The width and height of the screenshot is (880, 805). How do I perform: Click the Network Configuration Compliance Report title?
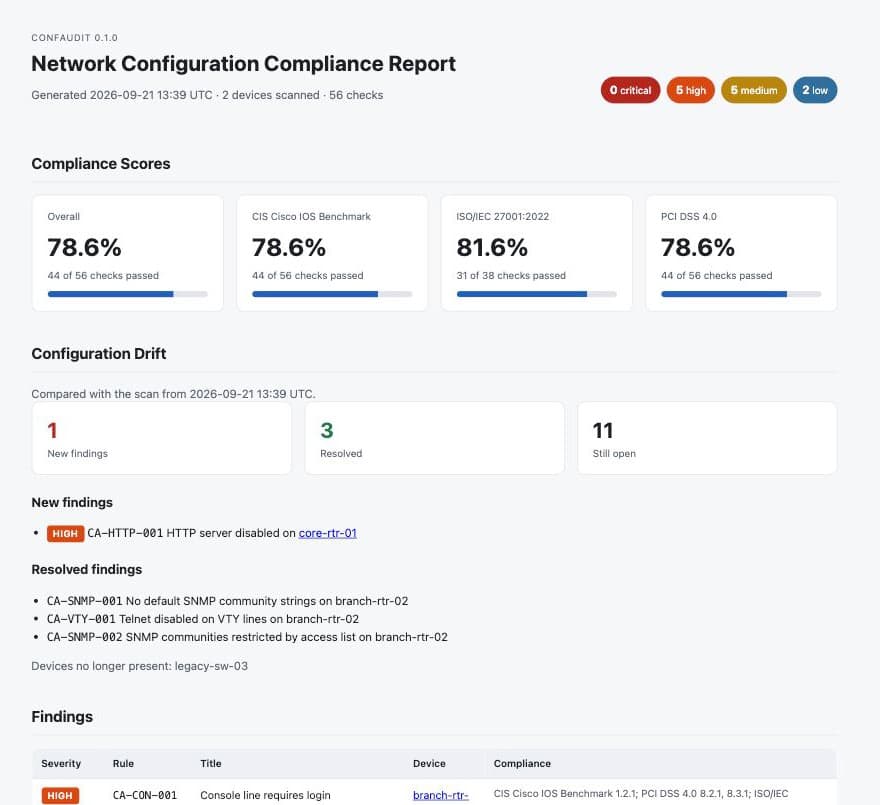[244, 63]
